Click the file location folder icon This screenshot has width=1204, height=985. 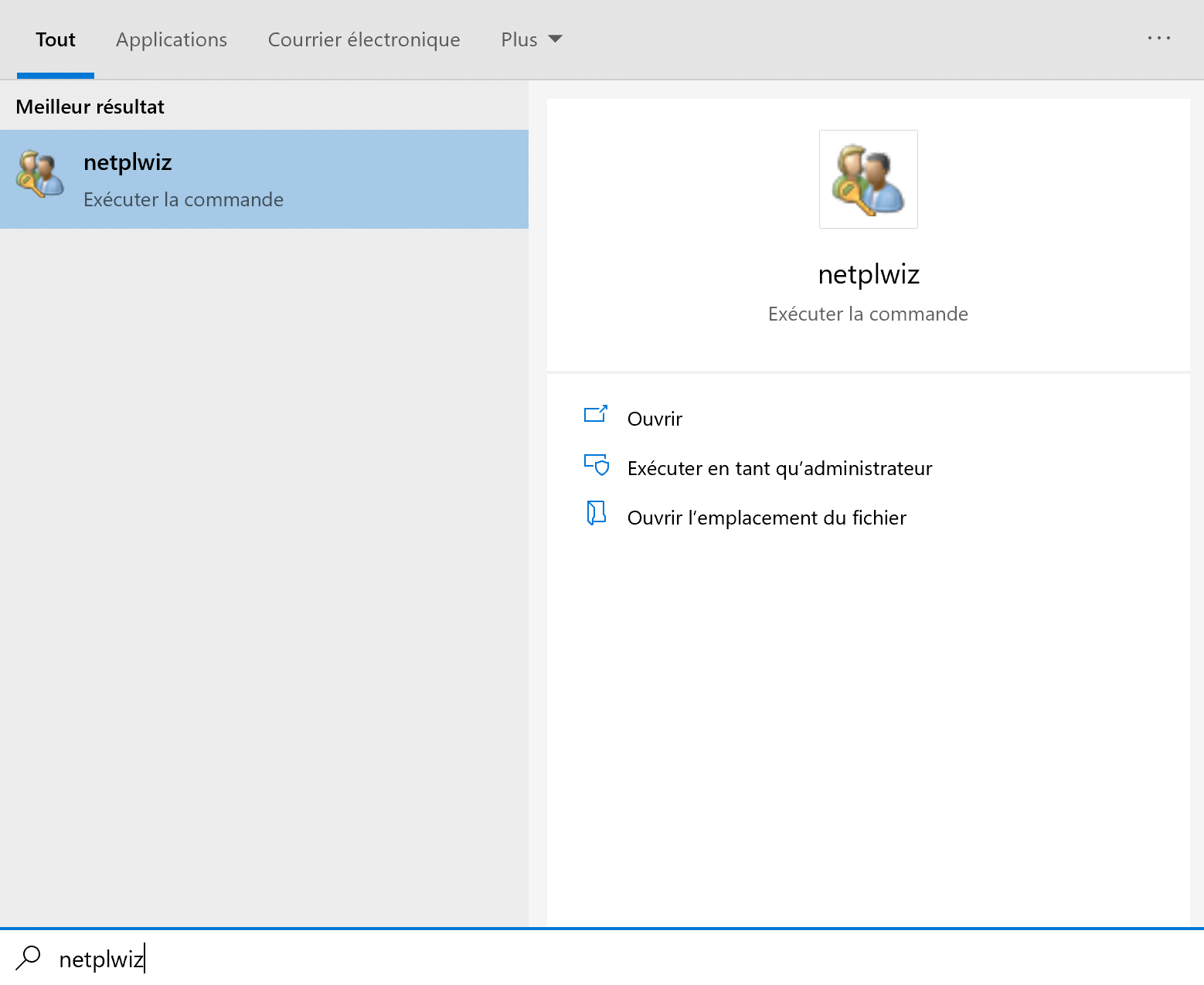coord(596,513)
